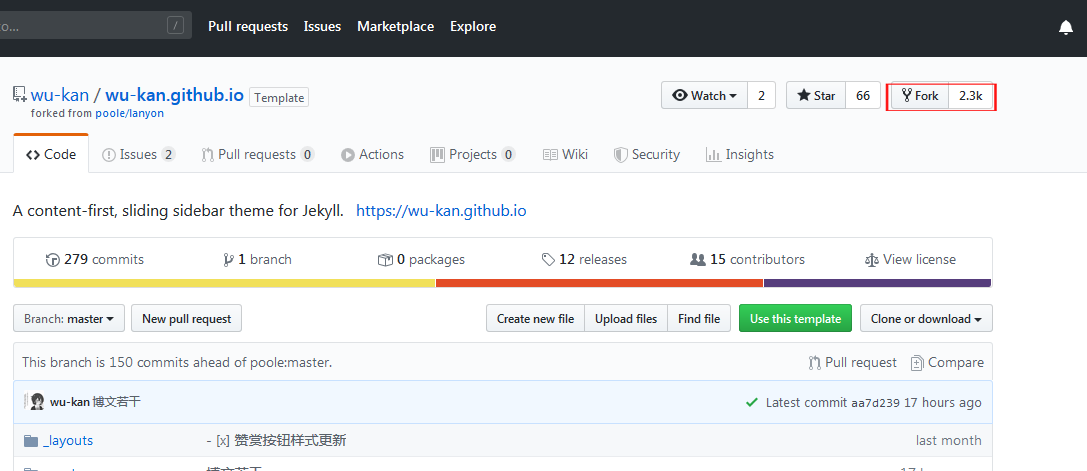This screenshot has width=1087, height=471.
Task: View the 2.3k fork count
Action: 971,96
